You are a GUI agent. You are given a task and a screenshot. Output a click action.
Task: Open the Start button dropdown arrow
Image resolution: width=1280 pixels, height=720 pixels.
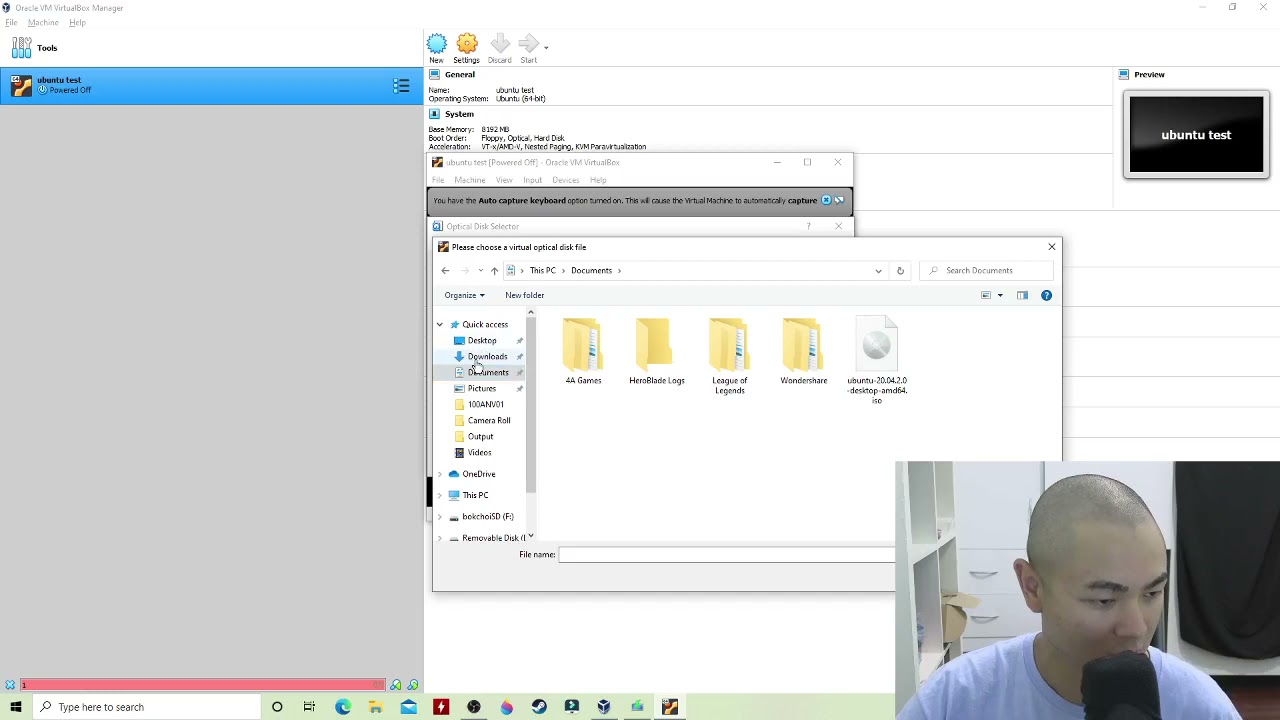(x=546, y=47)
